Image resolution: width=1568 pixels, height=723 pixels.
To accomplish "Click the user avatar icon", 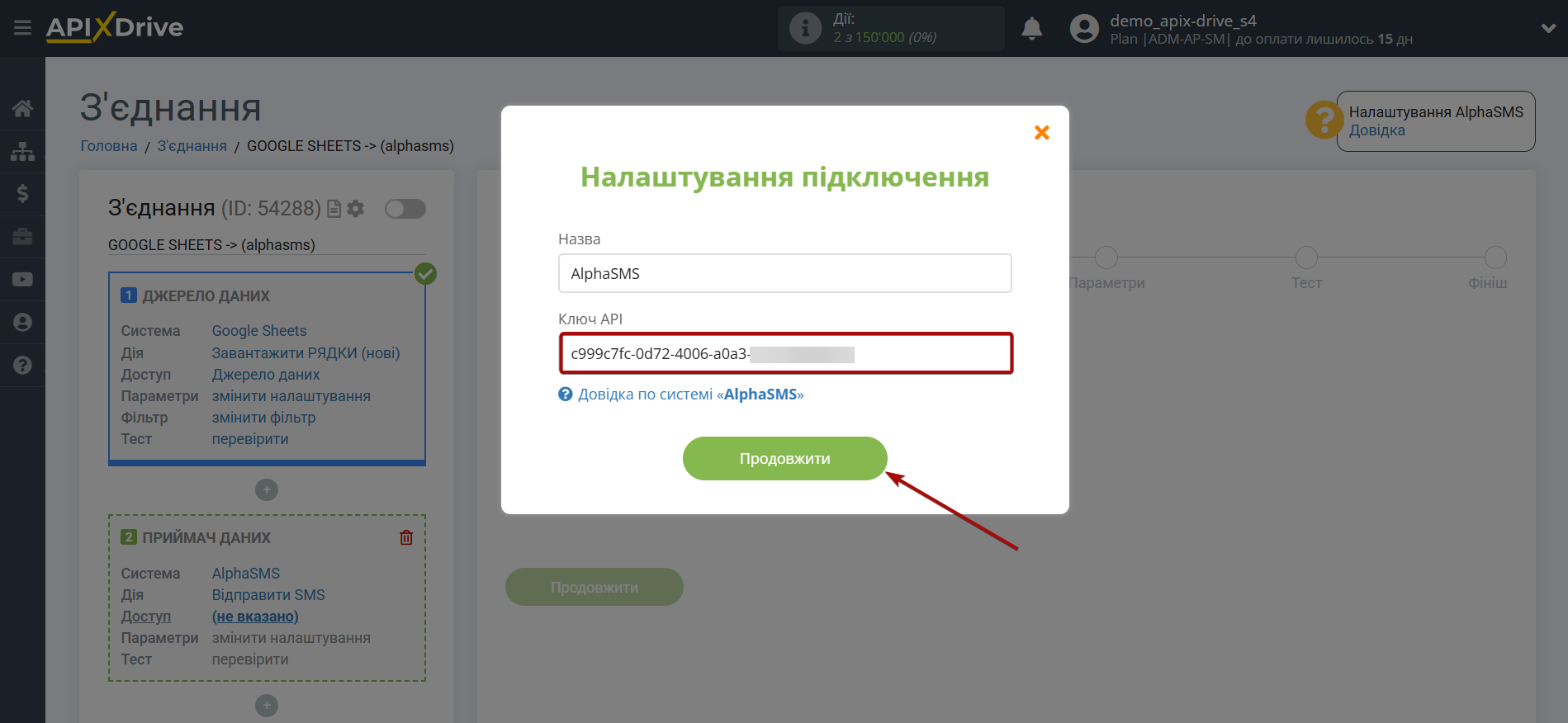I will (1084, 29).
